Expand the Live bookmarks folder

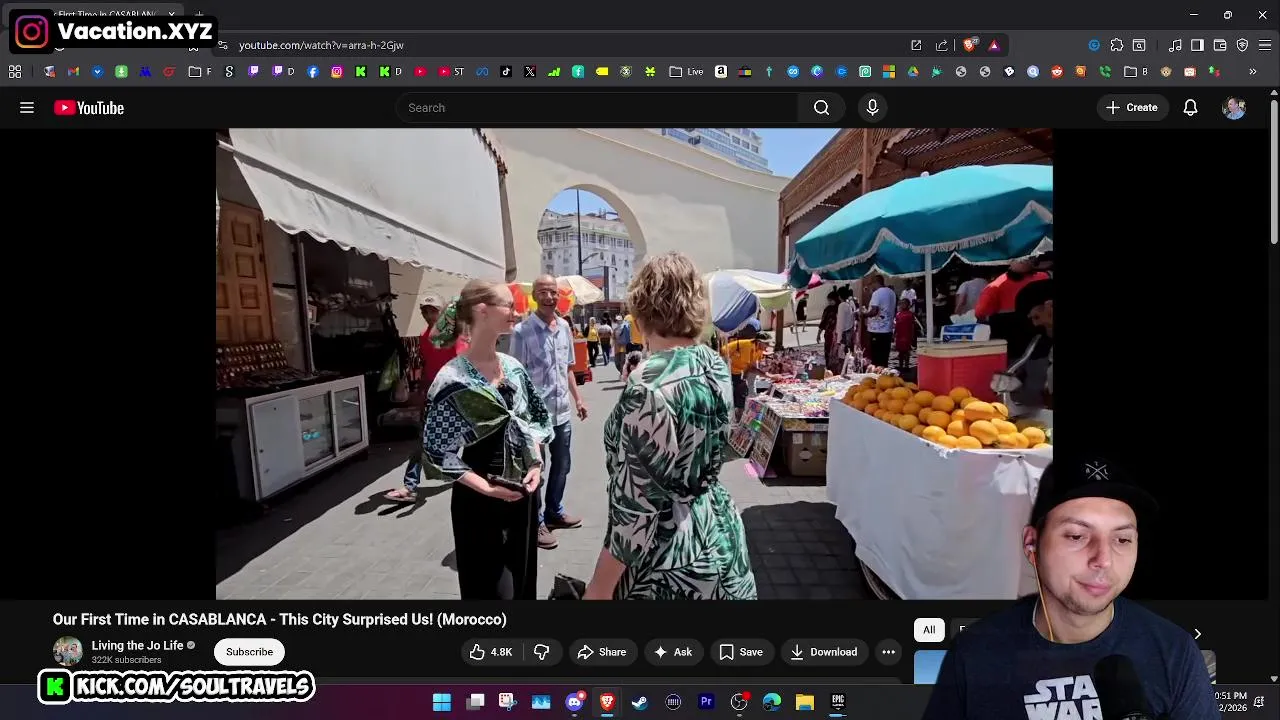click(x=686, y=72)
